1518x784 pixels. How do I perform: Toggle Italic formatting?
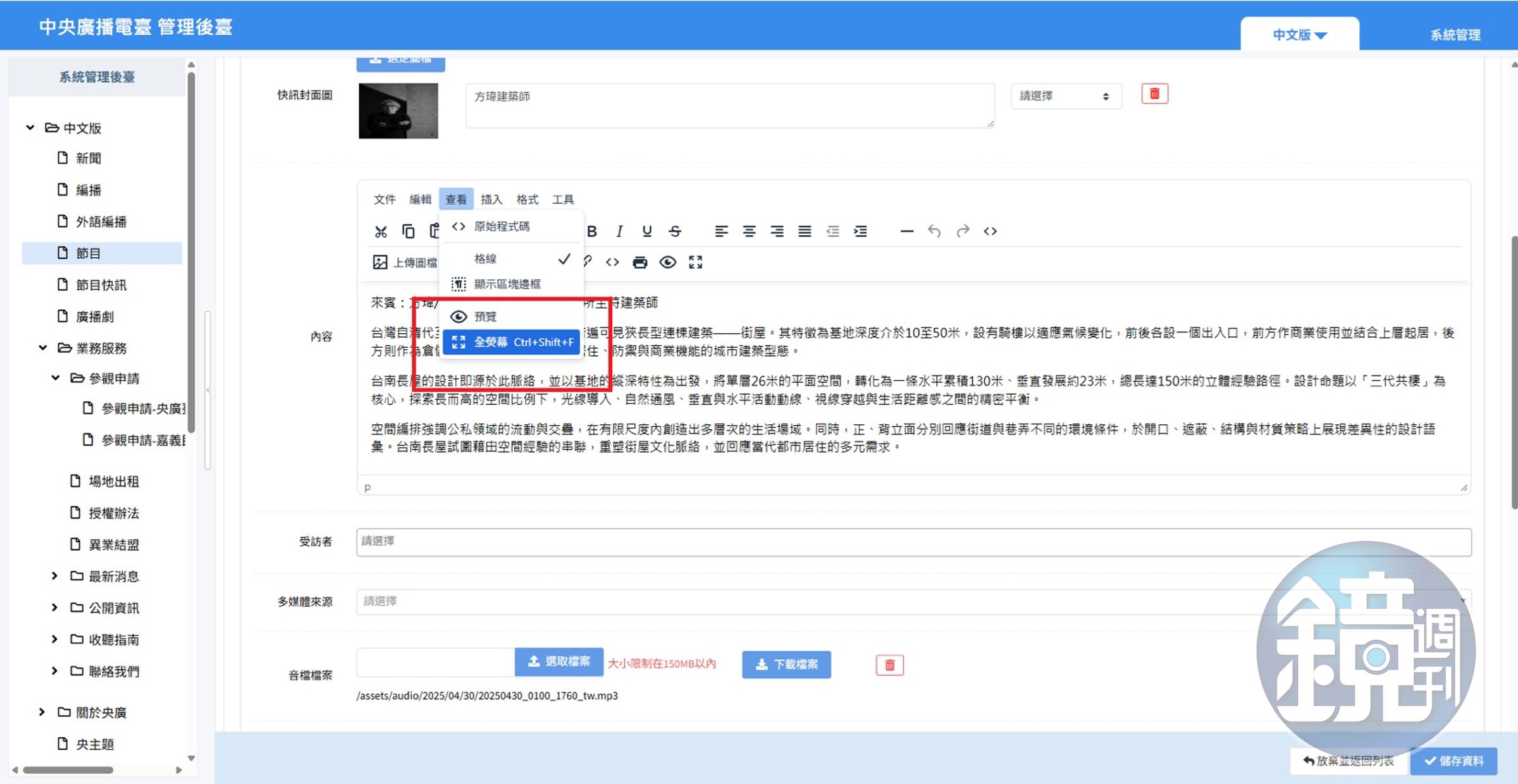tap(619, 231)
